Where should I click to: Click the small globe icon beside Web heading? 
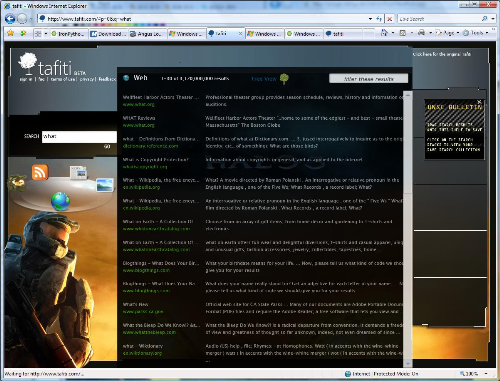(x=126, y=78)
